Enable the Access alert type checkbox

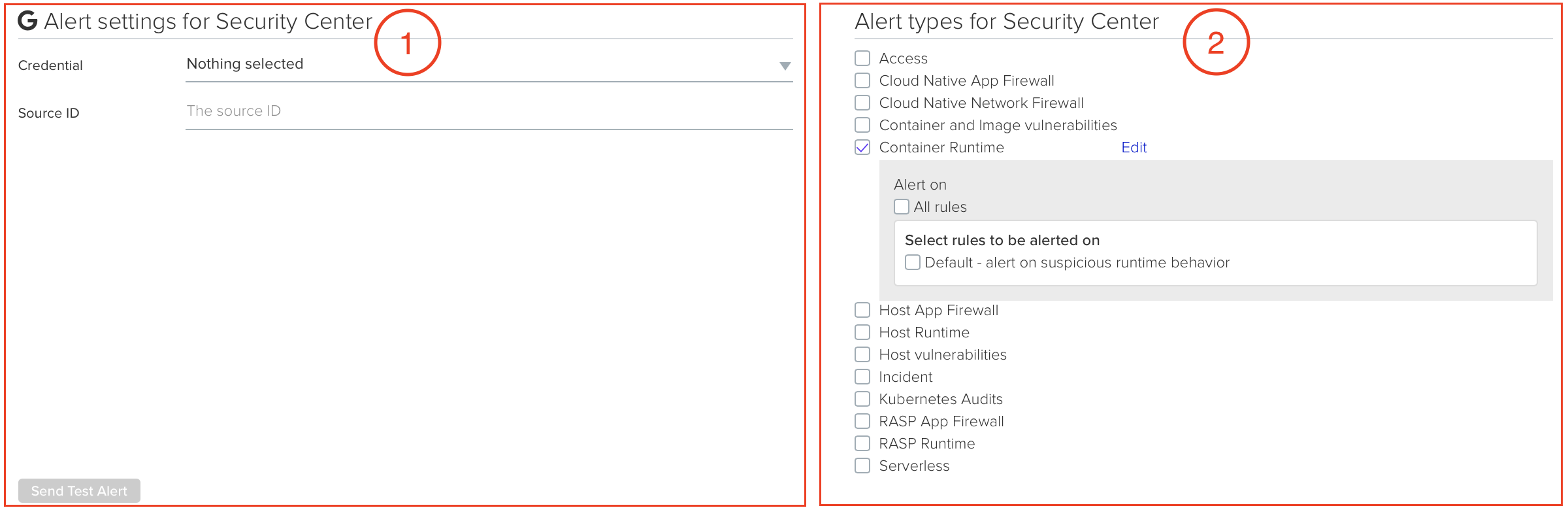point(862,58)
